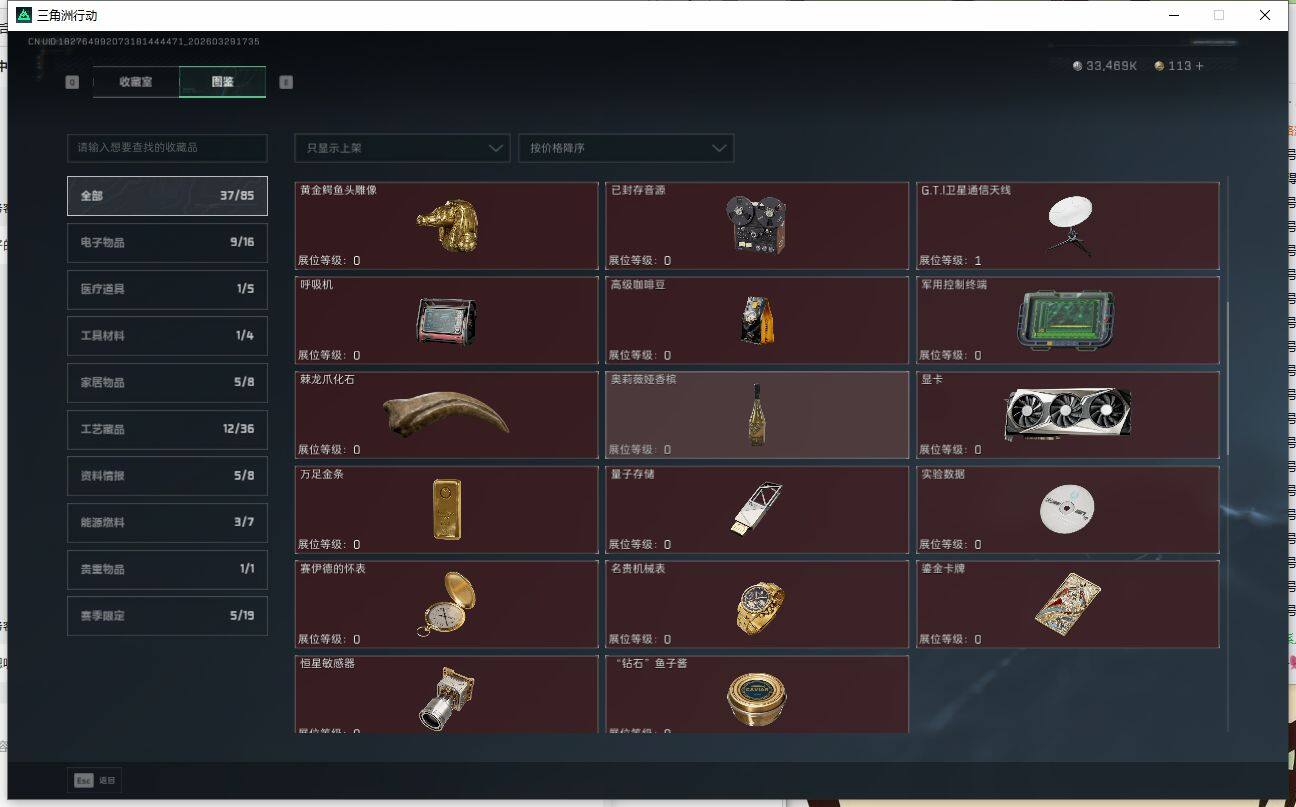This screenshot has height=807, width=1296.
Task: Select the 全部 37/85 category
Action: [x=167, y=196]
